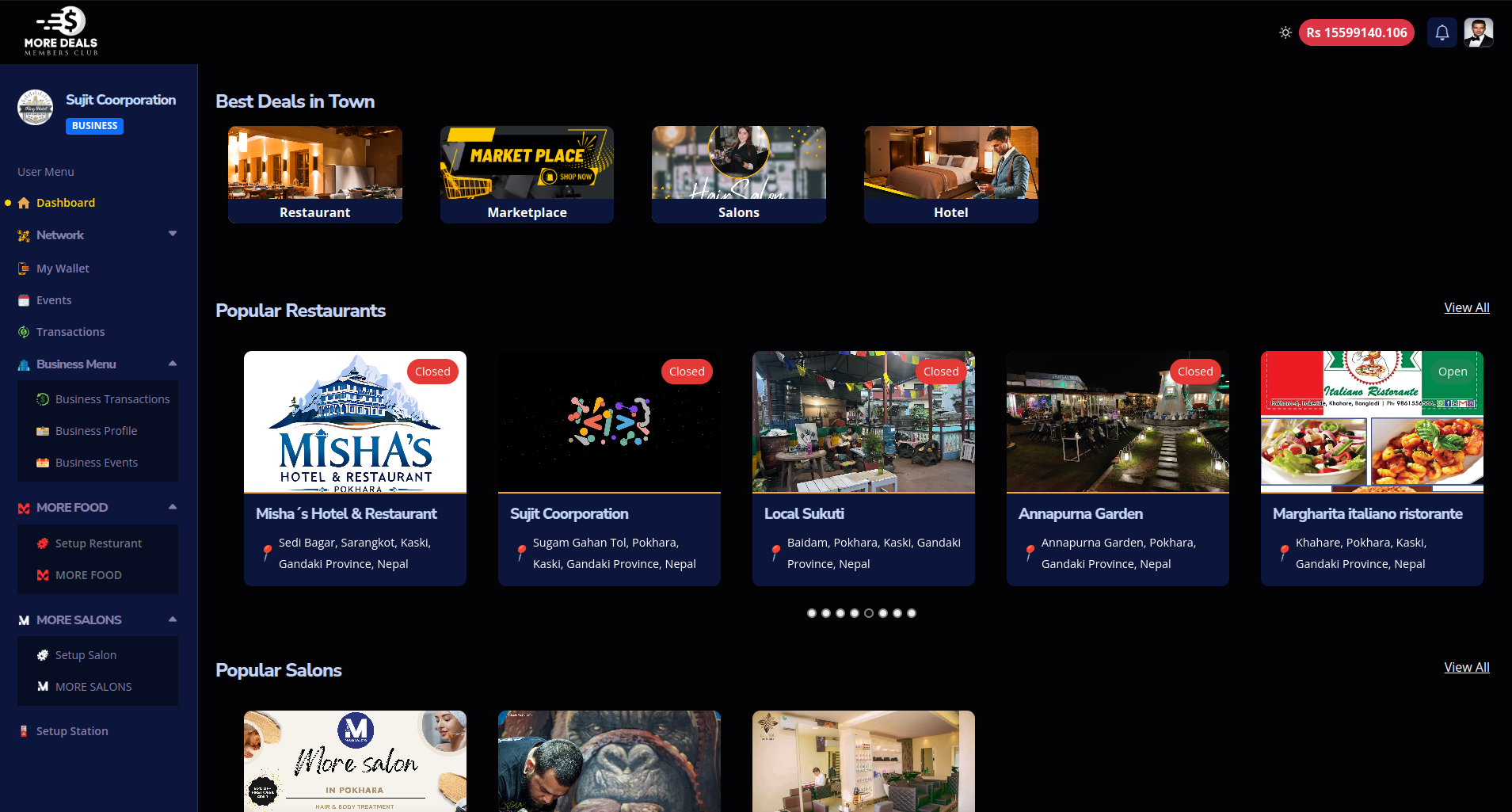Expand the Network menu arrow
The width and height of the screenshot is (1512, 812).
coord(173,234)
